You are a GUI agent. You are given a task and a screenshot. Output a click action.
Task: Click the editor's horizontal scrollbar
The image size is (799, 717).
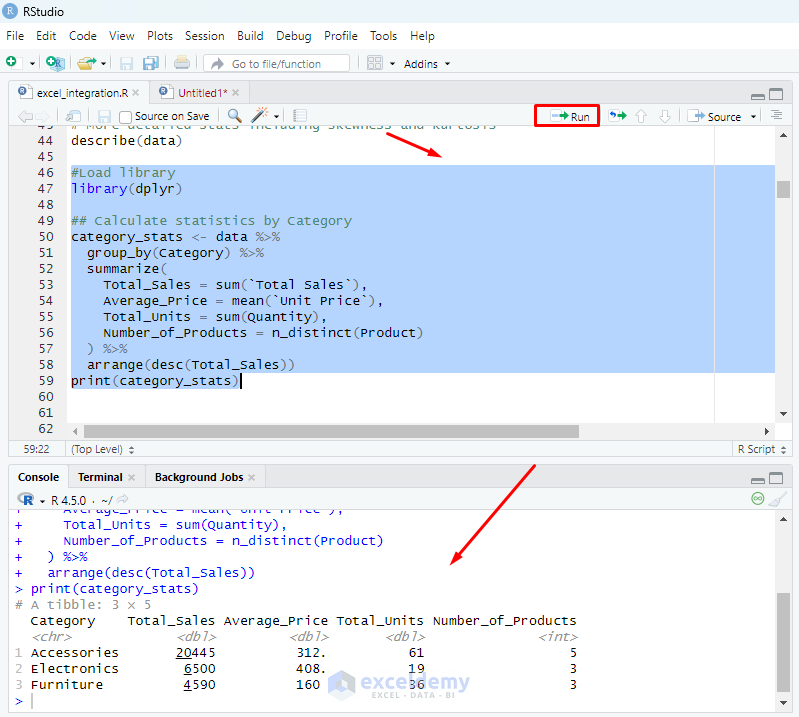click(331, 432)
